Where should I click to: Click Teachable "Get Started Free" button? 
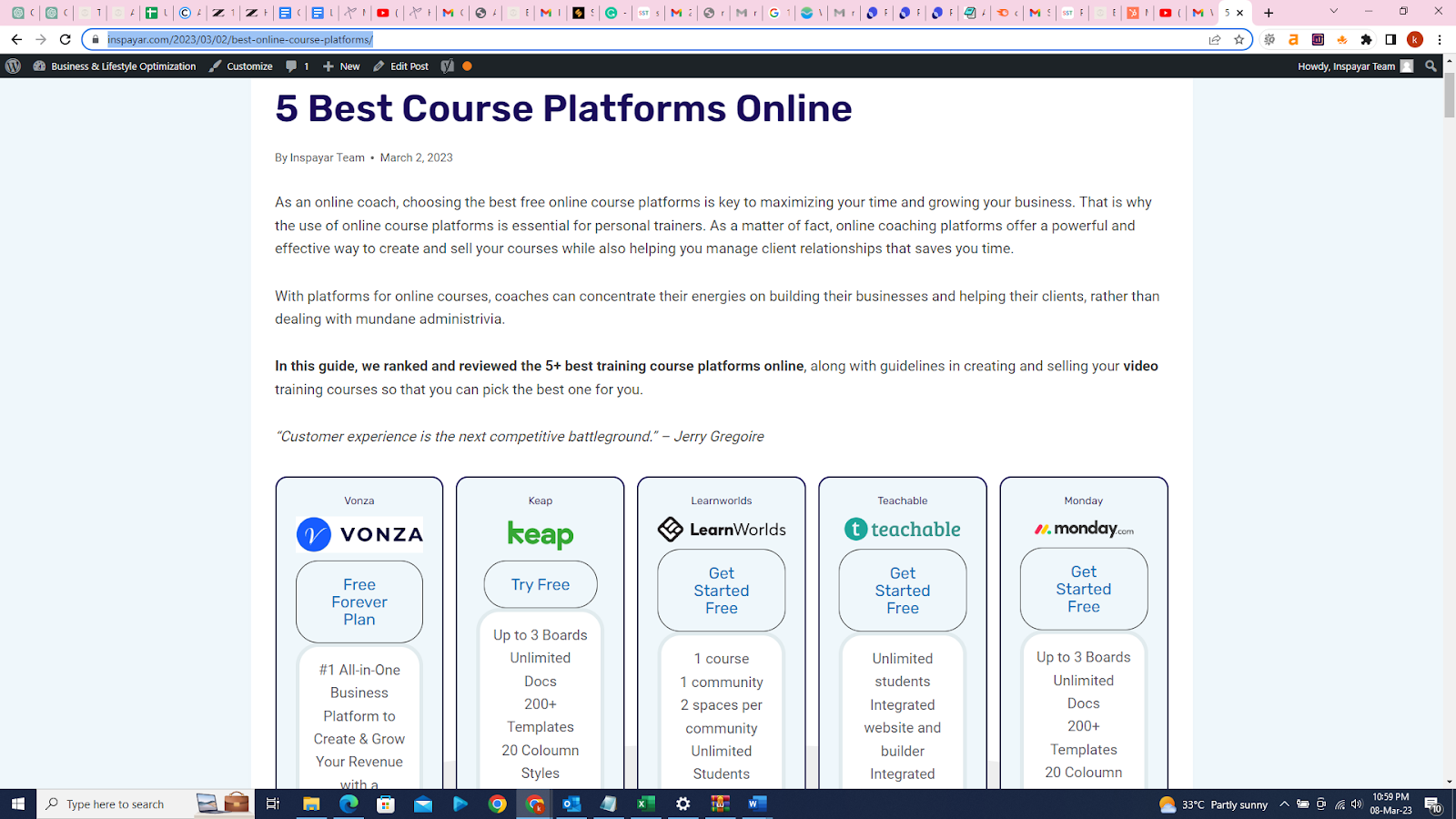(x=903, y=591)
